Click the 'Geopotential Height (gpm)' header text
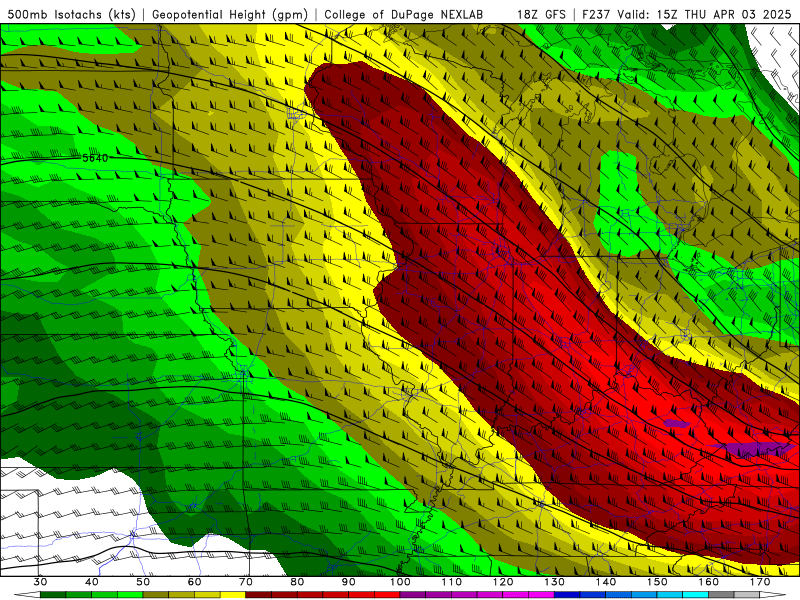Screen dimensions: 800x600 [230, 14]
